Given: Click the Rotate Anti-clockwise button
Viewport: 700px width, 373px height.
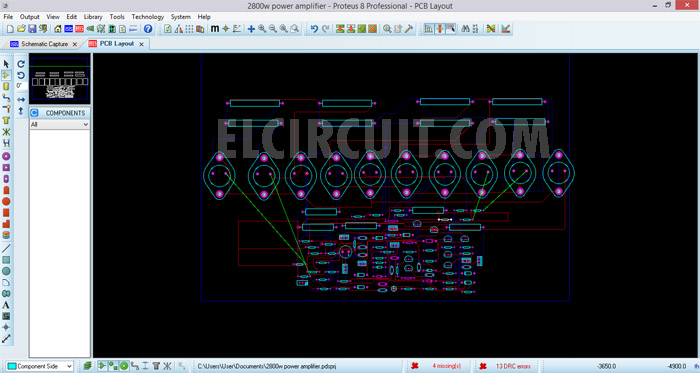Looking at the screenshot, I should click(x=21, y=75).
